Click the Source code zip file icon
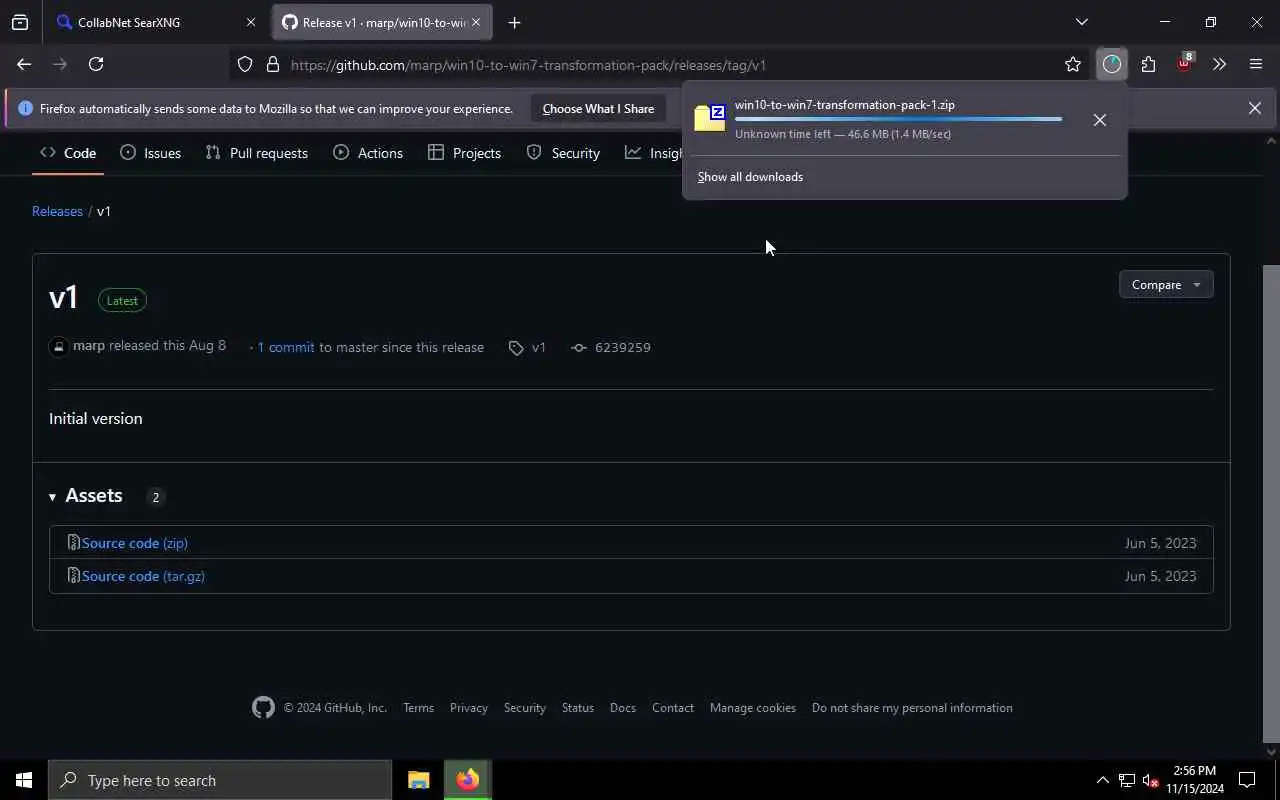The width and height of the screenshot is (1280, 800). click(73, 543)
